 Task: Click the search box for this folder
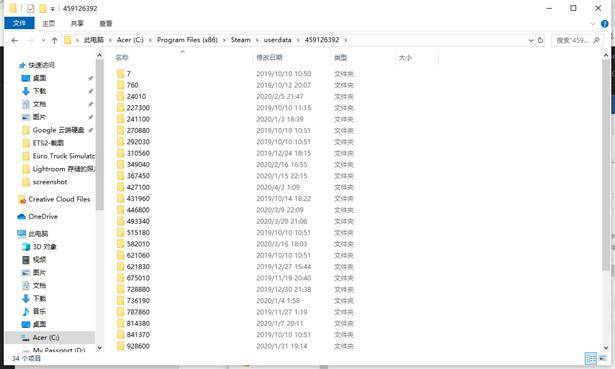click(x=577, y=40)
